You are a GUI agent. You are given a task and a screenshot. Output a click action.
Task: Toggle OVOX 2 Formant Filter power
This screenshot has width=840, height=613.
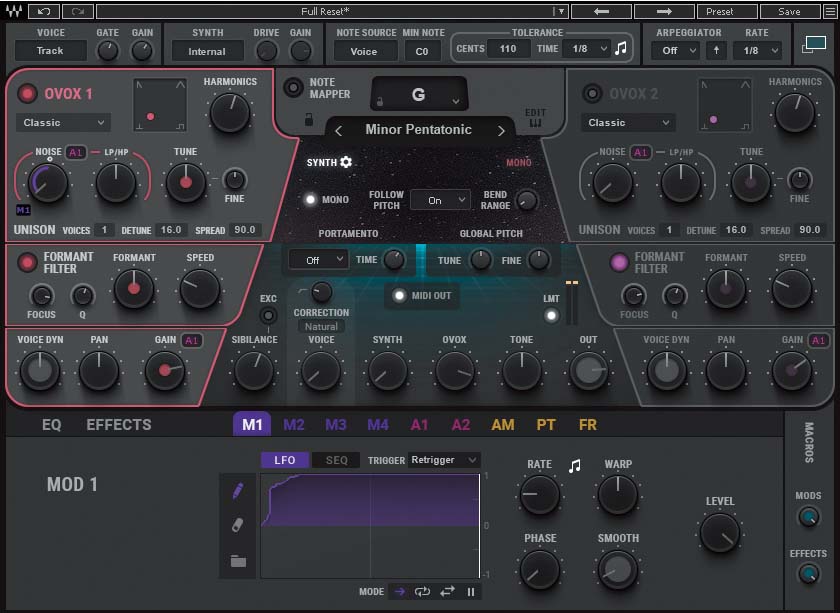click(619, 263)
